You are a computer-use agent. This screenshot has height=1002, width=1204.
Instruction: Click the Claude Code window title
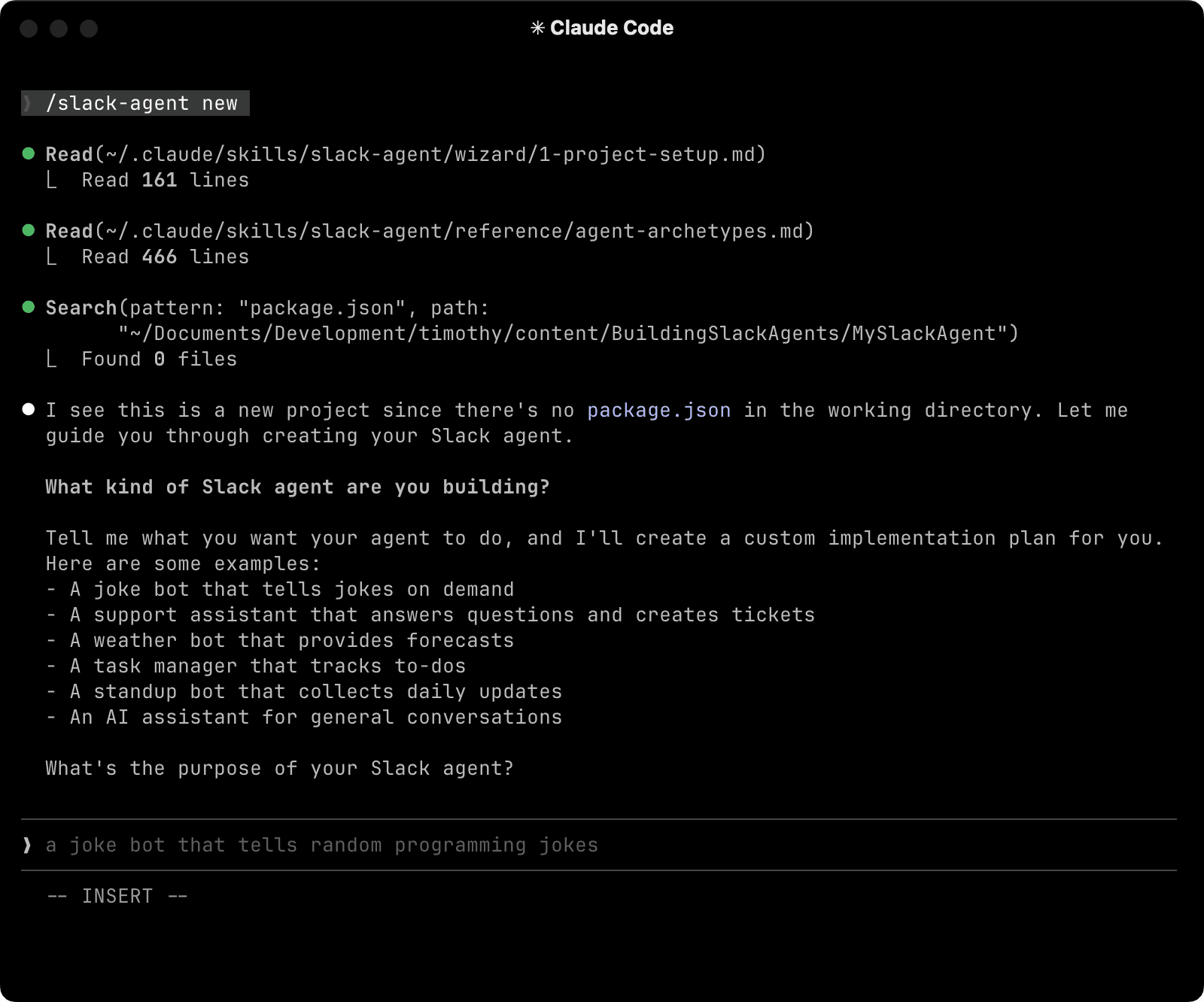(x=611, y=27)
